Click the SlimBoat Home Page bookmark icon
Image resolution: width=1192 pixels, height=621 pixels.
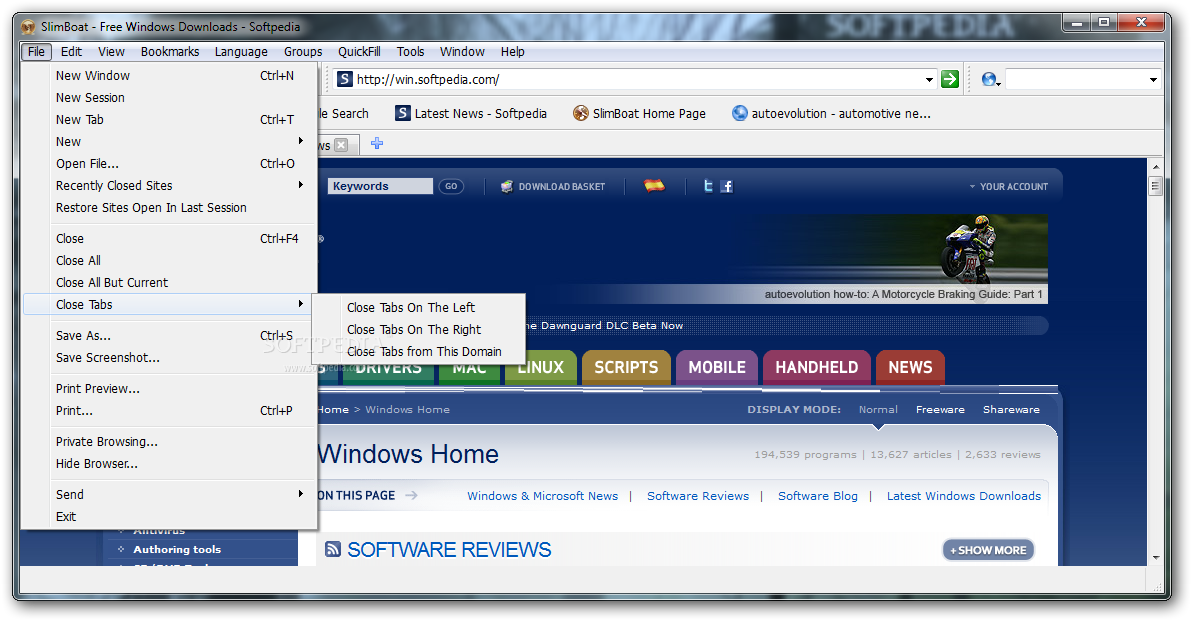click(581, 113)
